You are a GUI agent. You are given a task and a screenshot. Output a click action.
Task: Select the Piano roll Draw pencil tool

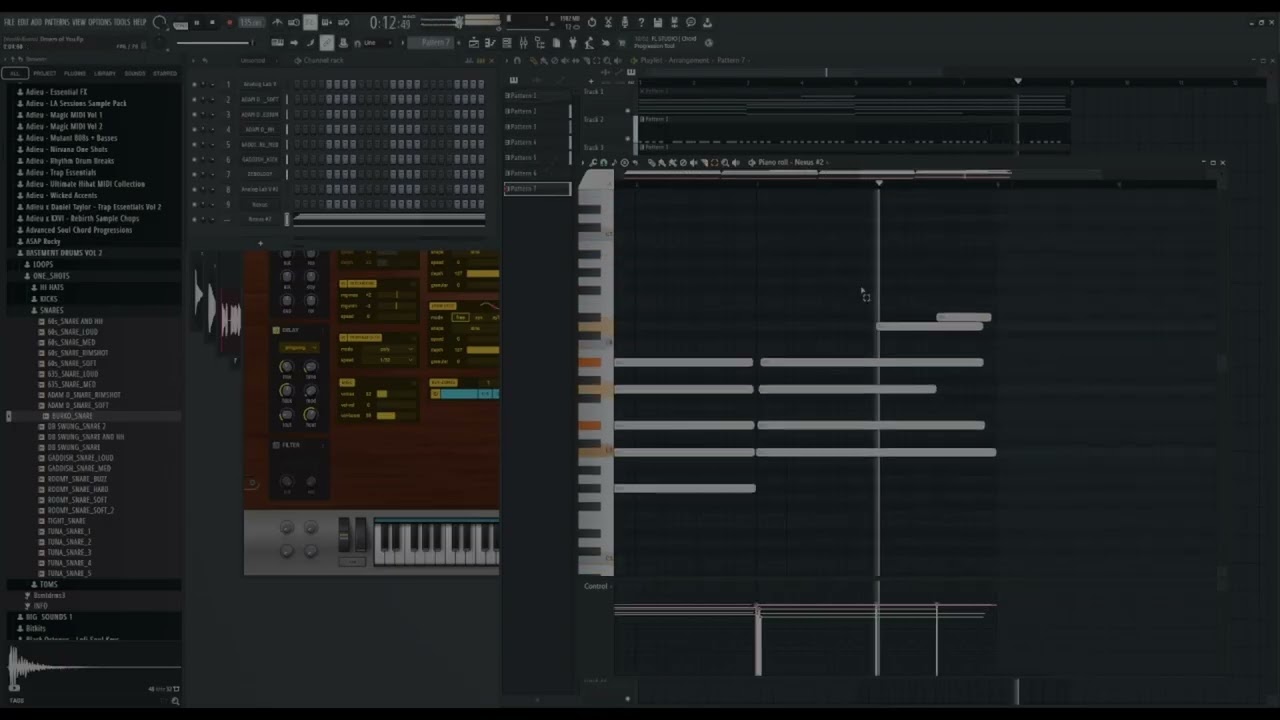pyautogui.click(x=652, y=162)
